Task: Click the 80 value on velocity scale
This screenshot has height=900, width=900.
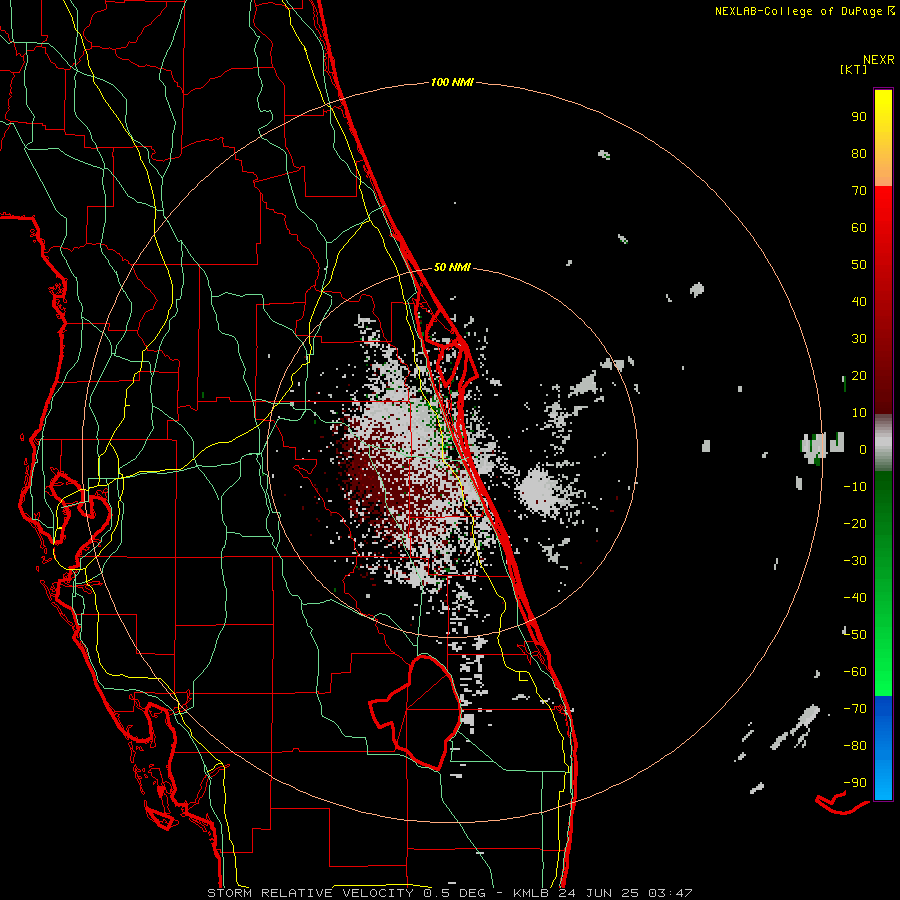Action: click(x=859, y=153)
